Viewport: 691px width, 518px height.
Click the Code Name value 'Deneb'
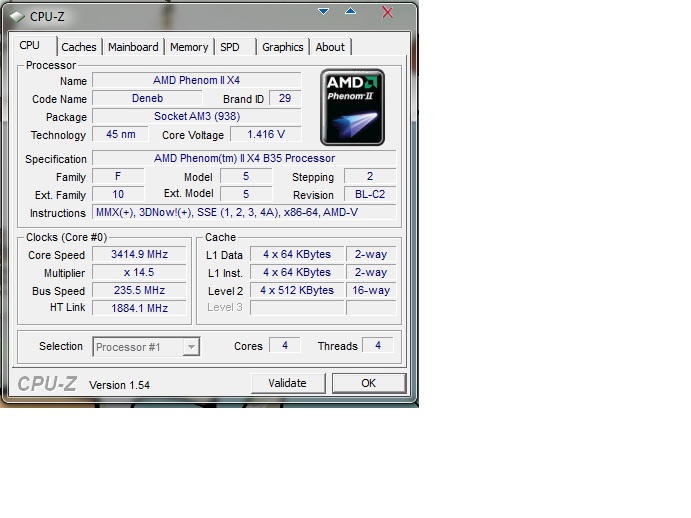pyautogui.click(x=147, y=98)
